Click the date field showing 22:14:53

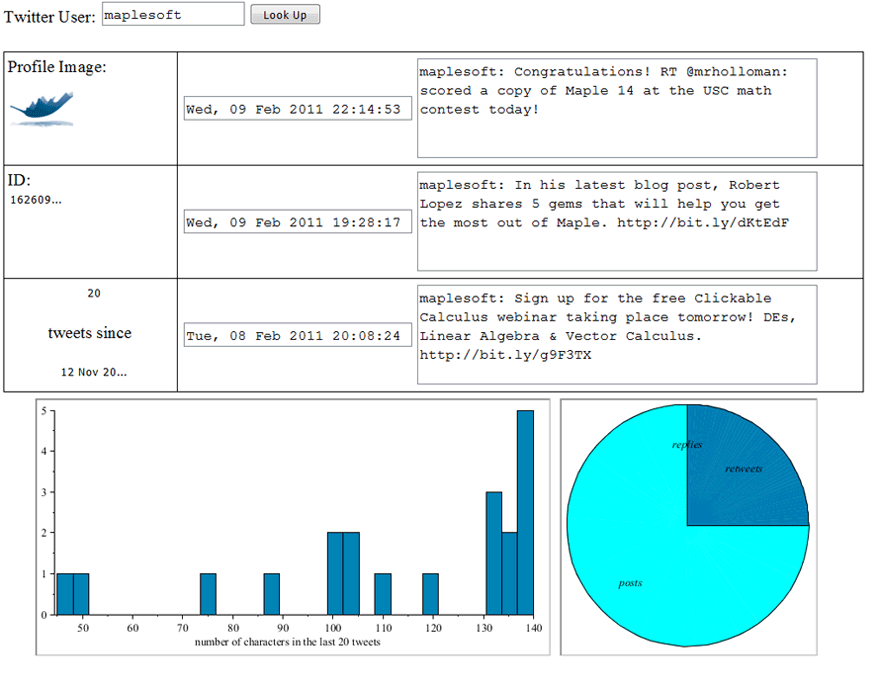tap(297, 109)
